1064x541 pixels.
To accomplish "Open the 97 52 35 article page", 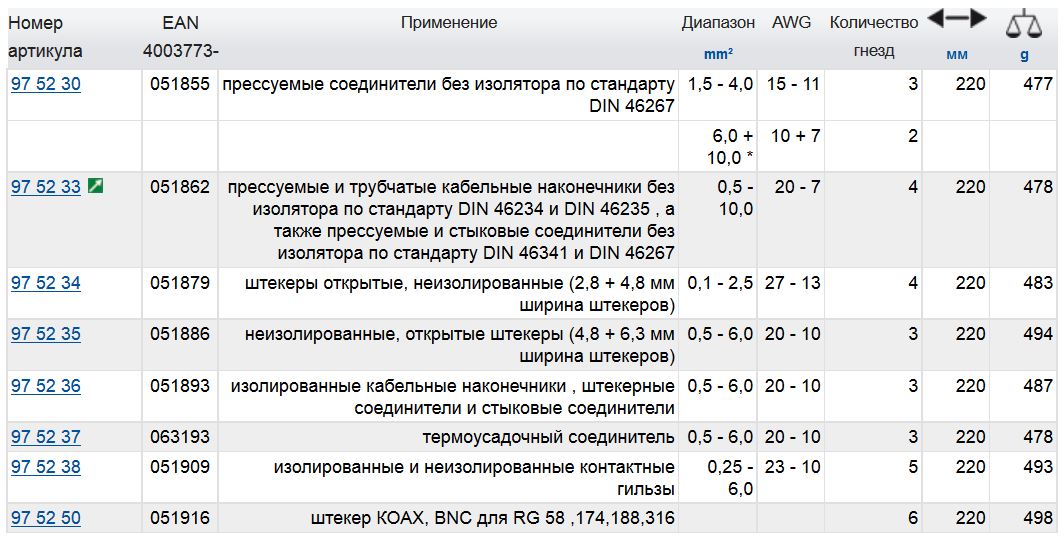I will tap(46, 334).
